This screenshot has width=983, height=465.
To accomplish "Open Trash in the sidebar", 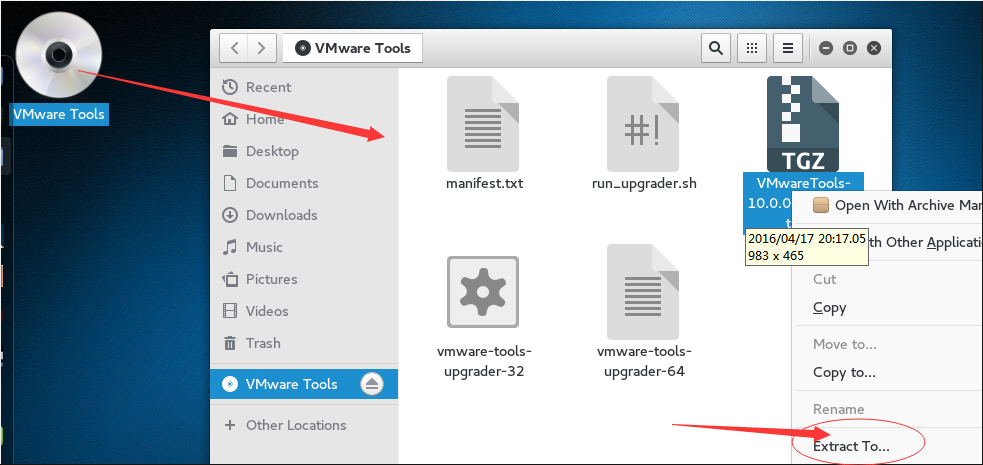I will point(304,343).
